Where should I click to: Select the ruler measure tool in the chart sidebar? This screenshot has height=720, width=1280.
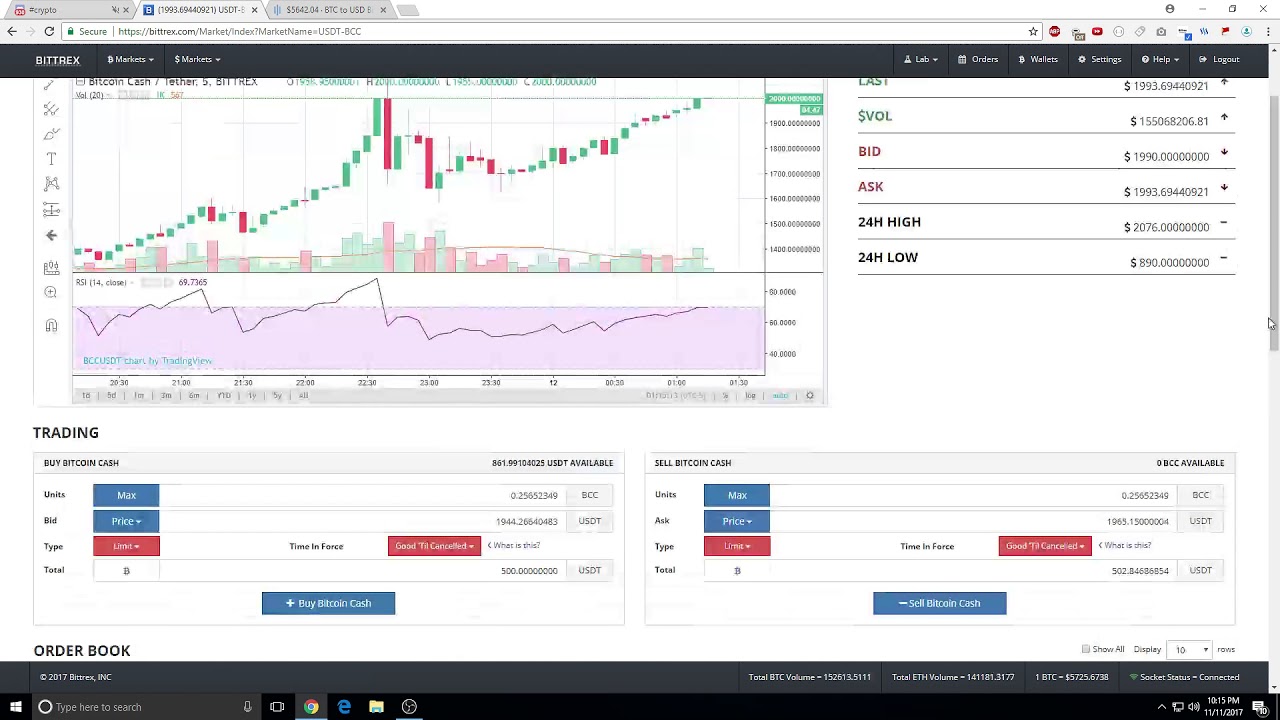coord(51,267)
